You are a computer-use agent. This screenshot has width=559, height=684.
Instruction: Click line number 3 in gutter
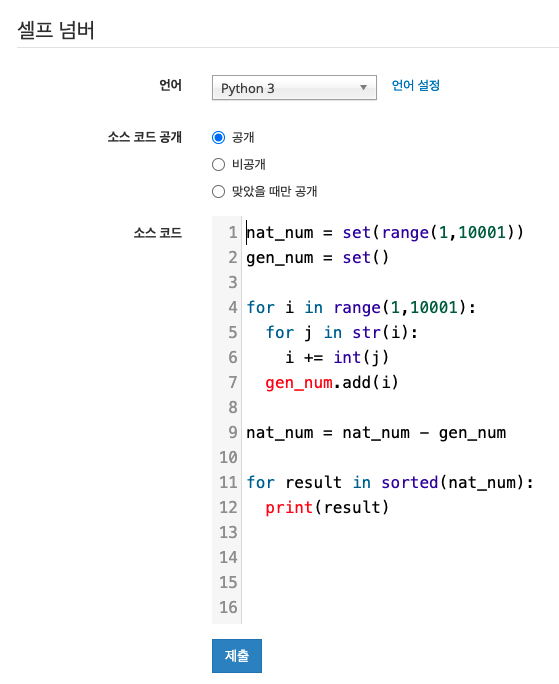233,283
